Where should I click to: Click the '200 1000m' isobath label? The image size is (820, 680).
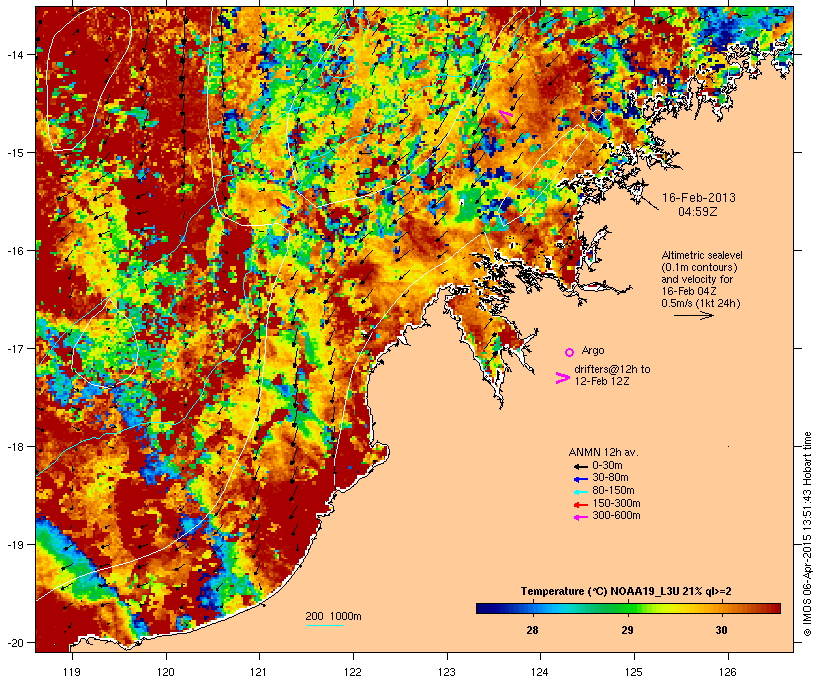point(333,616)
